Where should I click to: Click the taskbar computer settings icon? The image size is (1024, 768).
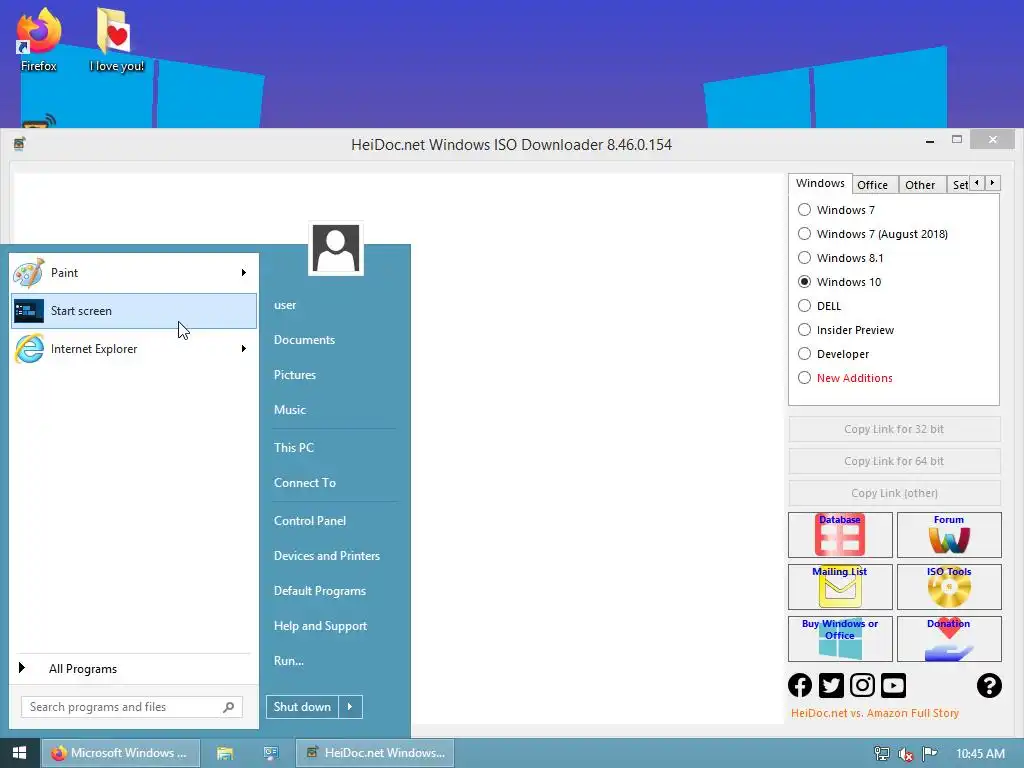point(270,753)
